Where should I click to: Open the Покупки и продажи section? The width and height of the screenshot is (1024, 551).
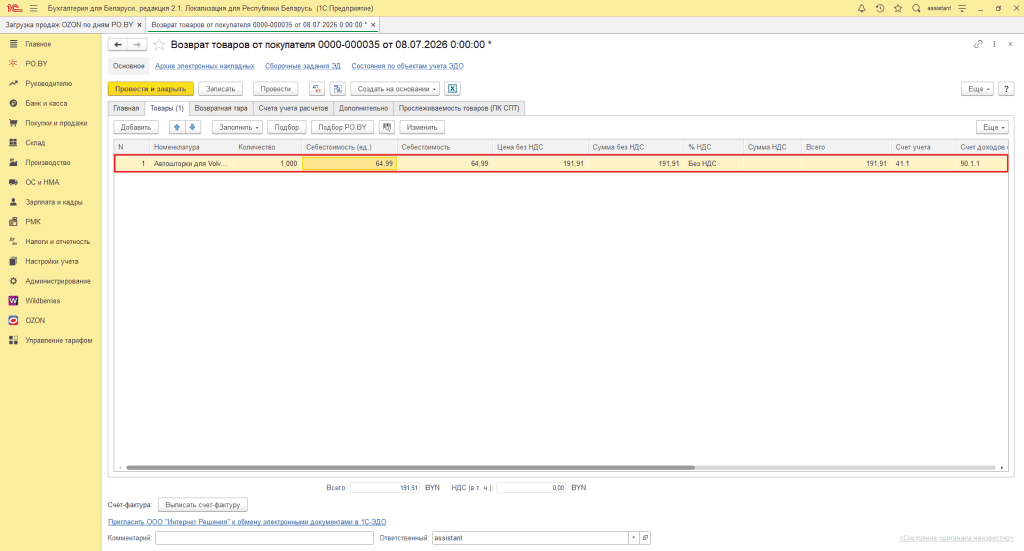[x=56, y=123]
